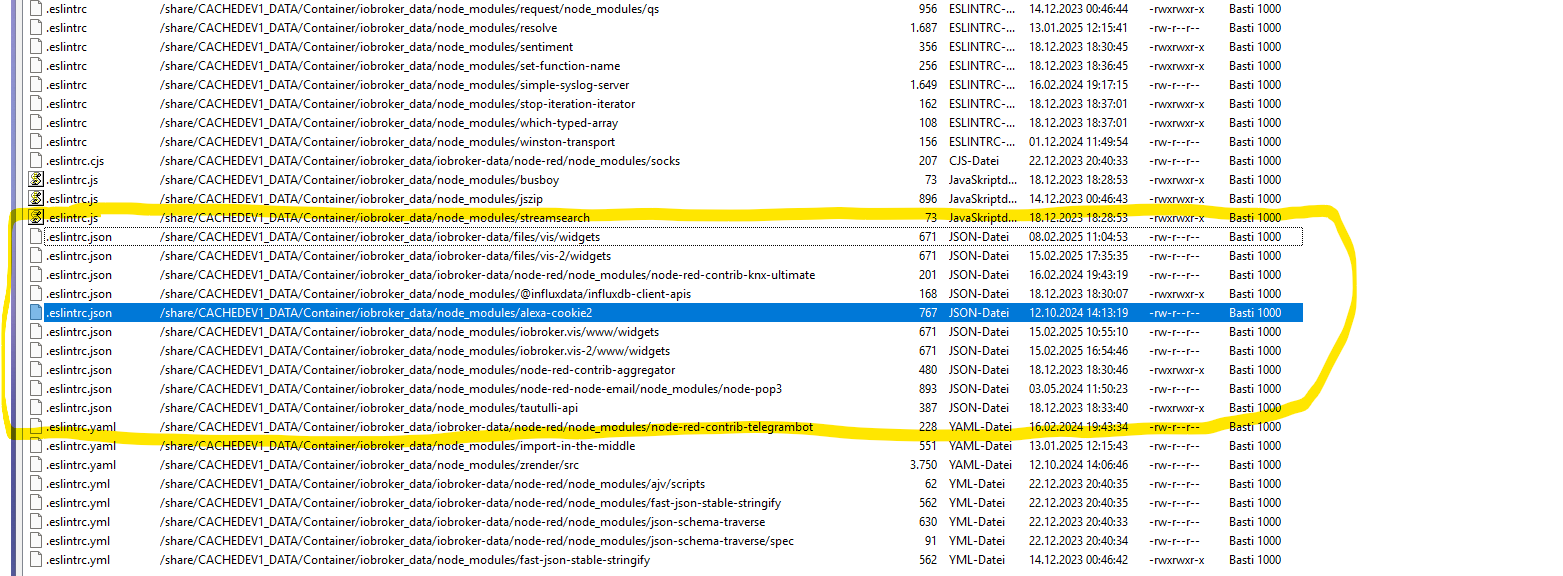The width and height of the screenshot is (1563, 576).
Task: Click the path ending in node_modules/tautulli-api
Action: tap(369, 408)
